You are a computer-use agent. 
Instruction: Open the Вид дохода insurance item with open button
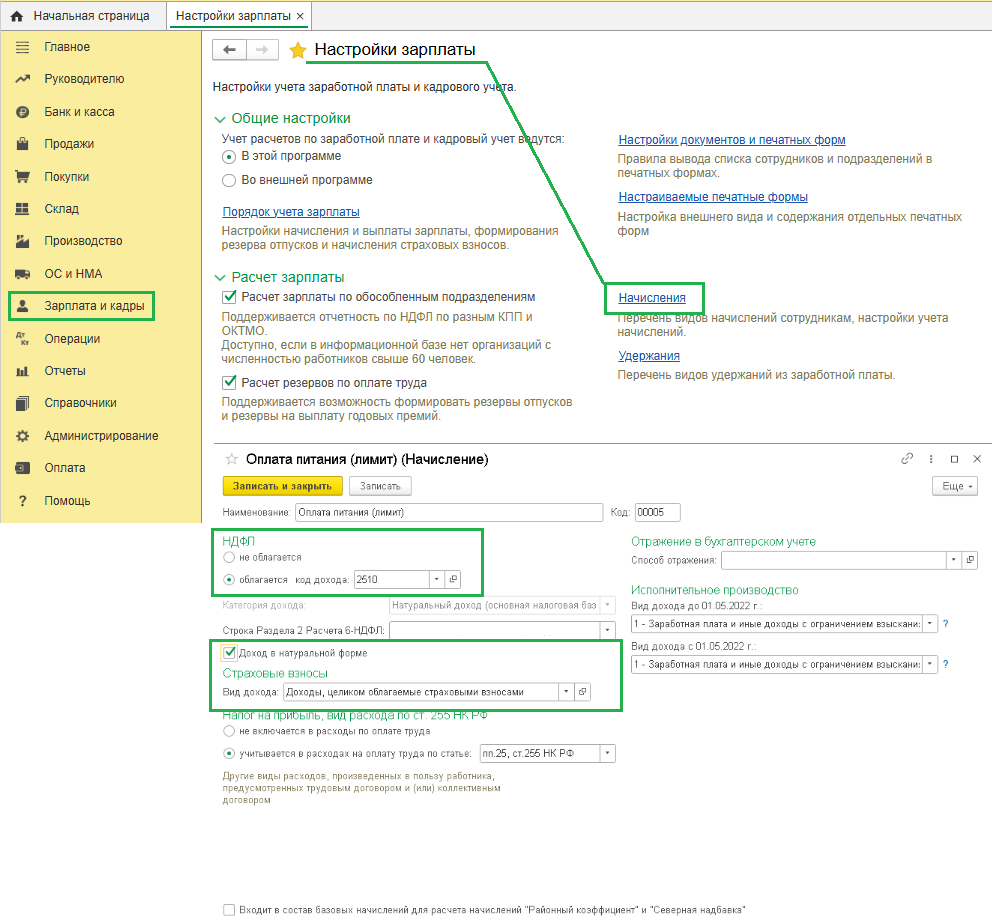582,692
